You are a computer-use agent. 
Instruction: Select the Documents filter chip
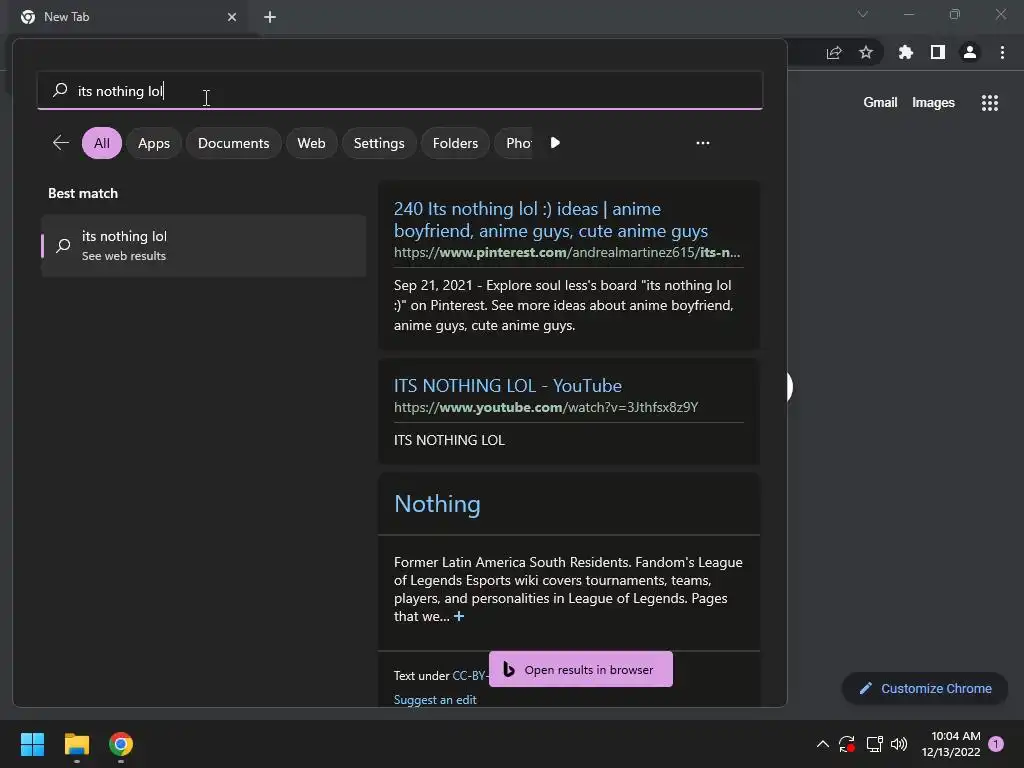(234, 143)
